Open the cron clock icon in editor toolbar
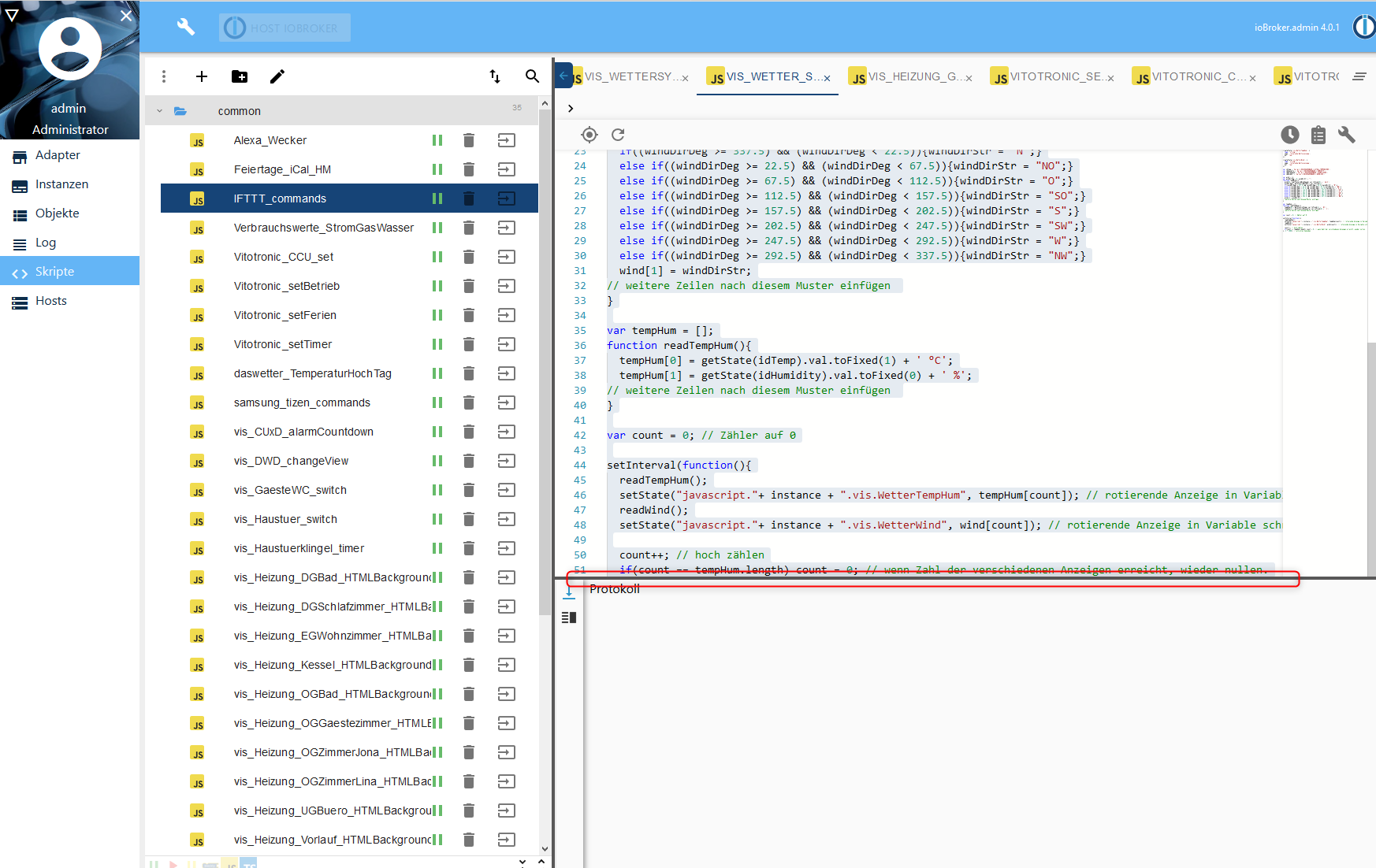The width and height of the screenshot is (1376, 868). [1290, 135]
